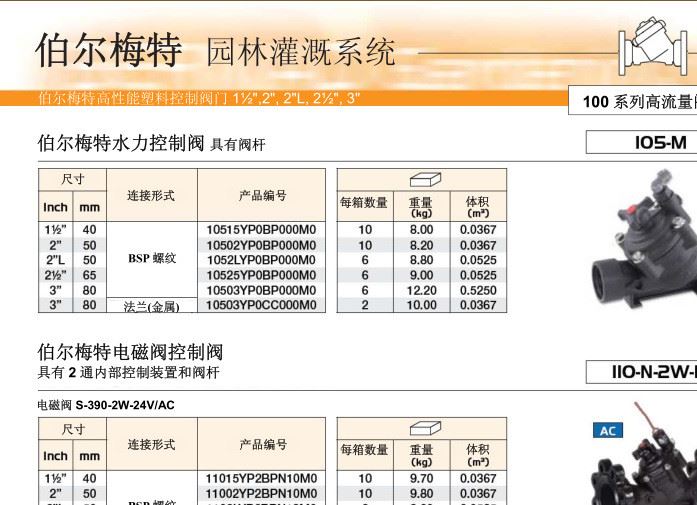Image resolution: width=697 pixels, height=505 pixels.
Task: Click the volume 0.0525 in the 8.80 row
Action: (x=478, y=260)
